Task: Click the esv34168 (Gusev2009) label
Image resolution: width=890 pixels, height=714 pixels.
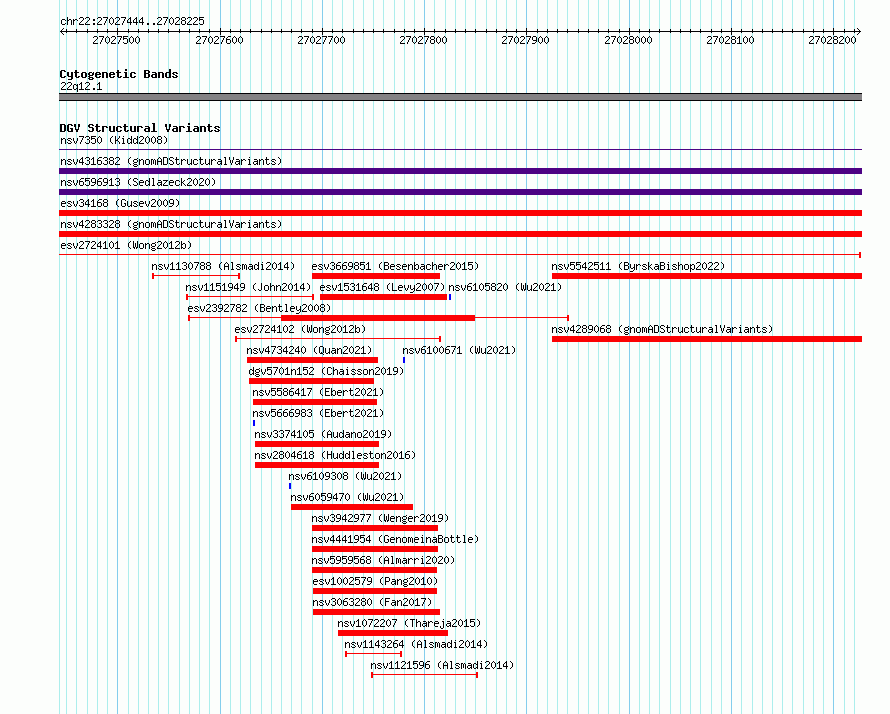Action: tap(120, 203)
